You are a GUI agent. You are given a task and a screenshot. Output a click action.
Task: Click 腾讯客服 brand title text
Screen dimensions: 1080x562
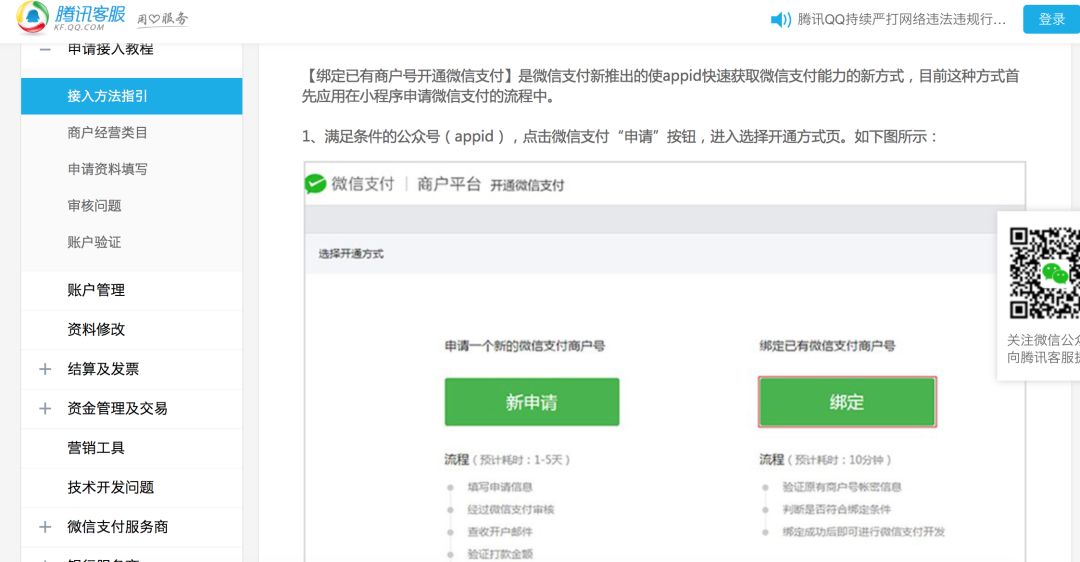[x=90, y=13]
